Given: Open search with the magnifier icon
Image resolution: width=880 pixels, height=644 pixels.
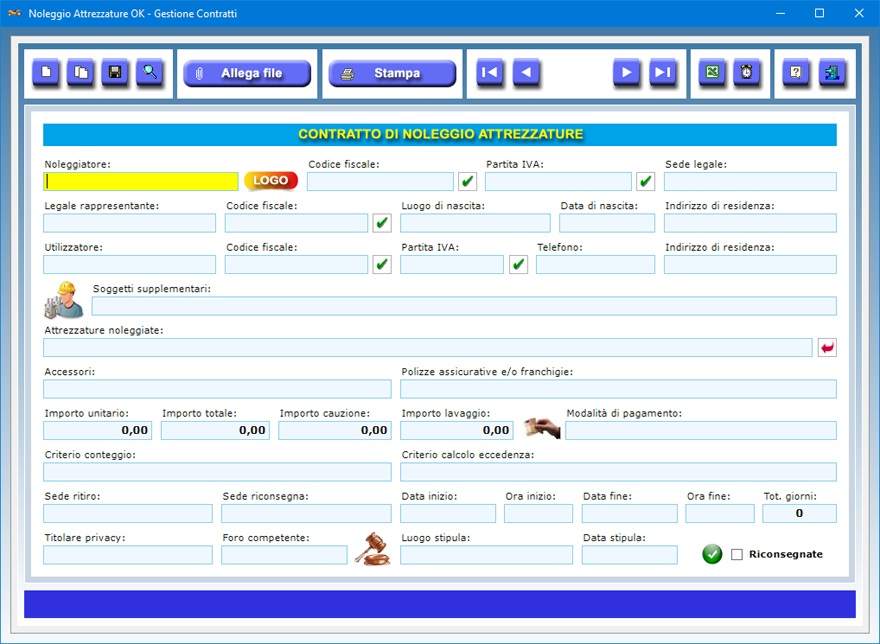Looking at the screenshot, I should 150,72.
